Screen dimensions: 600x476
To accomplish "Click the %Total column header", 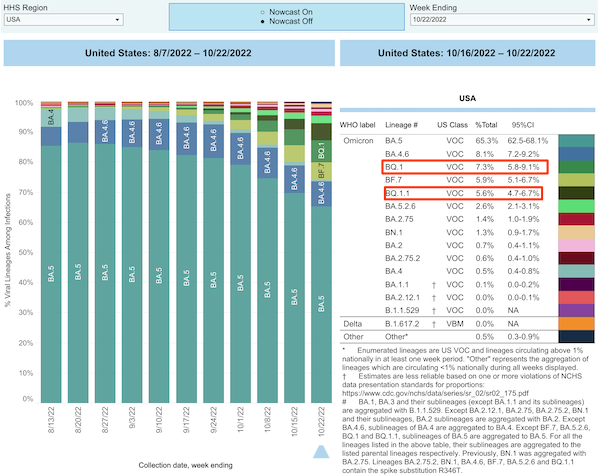I will coord(489,124).
